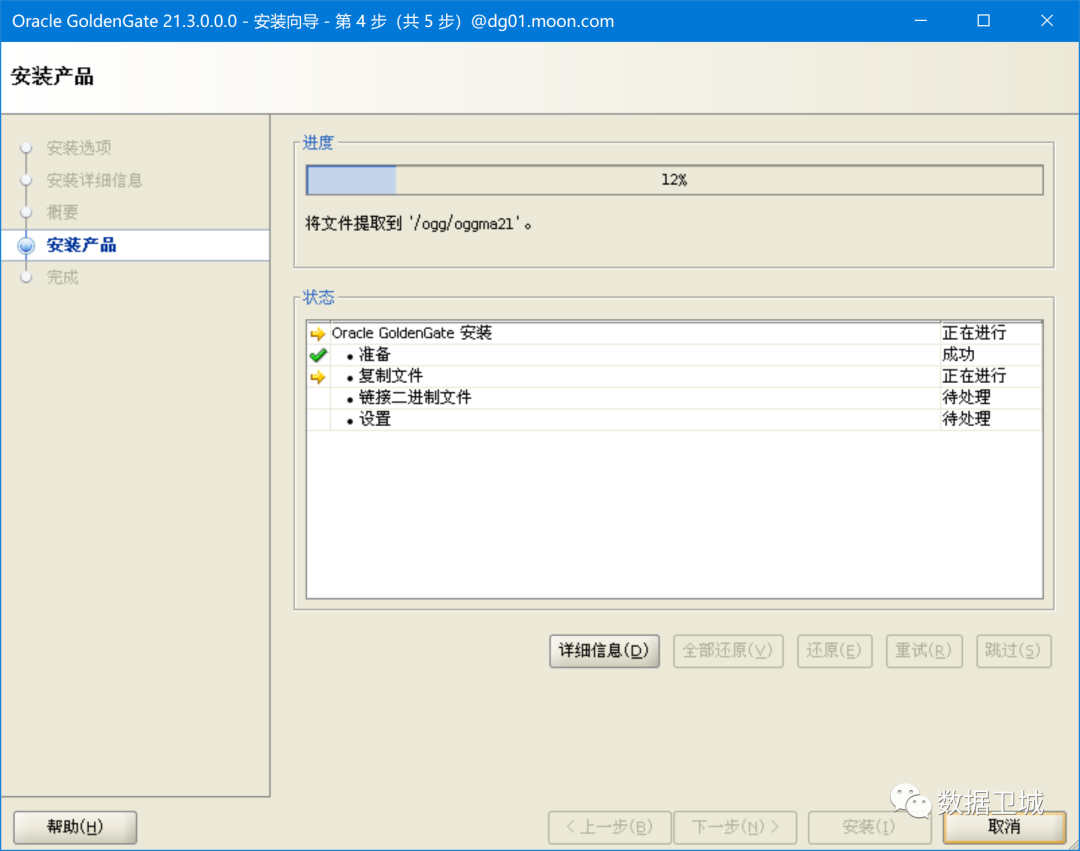Select the Oracle GoldenGate 安装 status row
Viewport: 1080px width, 851px height.
[x=674, y=333]
